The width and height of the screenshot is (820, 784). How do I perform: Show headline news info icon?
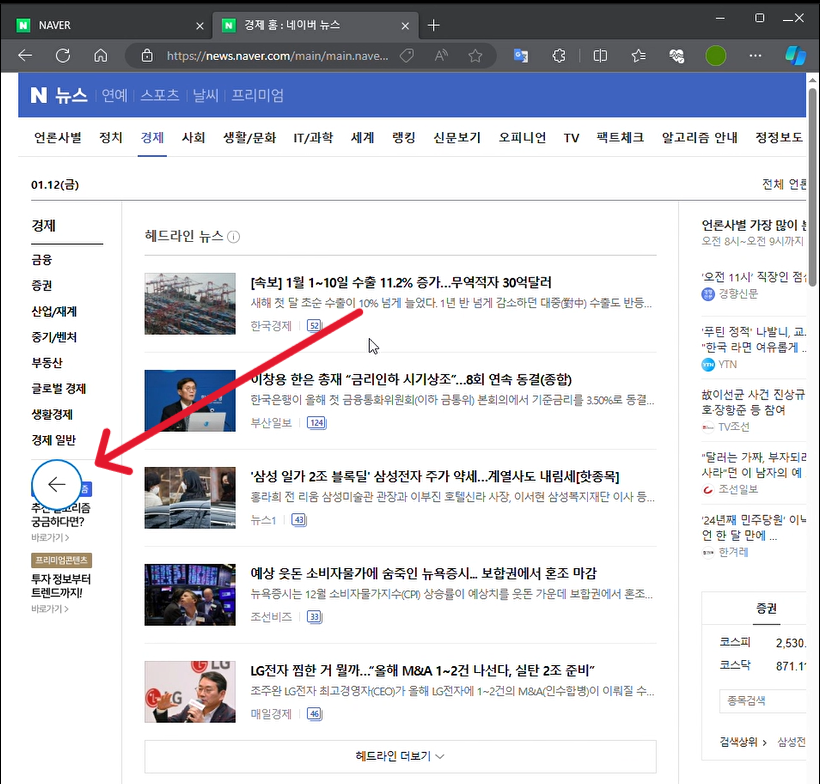(x=234, y=237)
